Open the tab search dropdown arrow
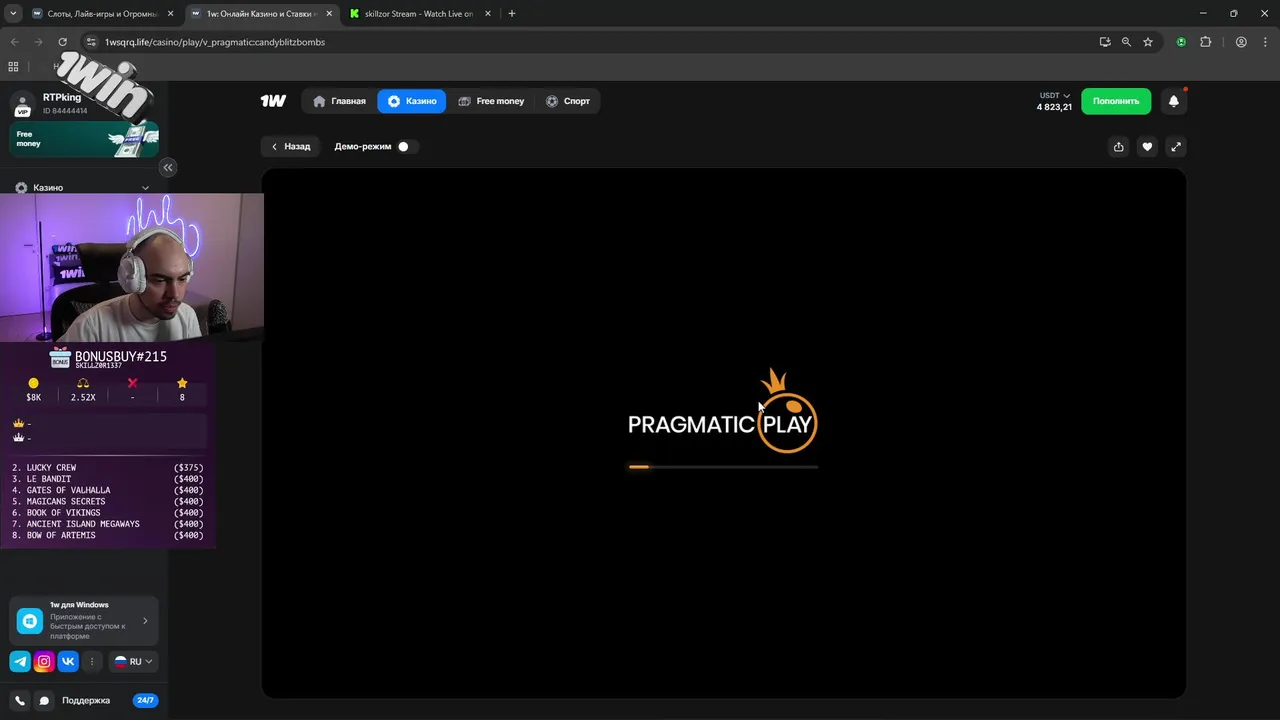Image resolution: width=1280 pixels, height=720 pixels. pos(14,13)
